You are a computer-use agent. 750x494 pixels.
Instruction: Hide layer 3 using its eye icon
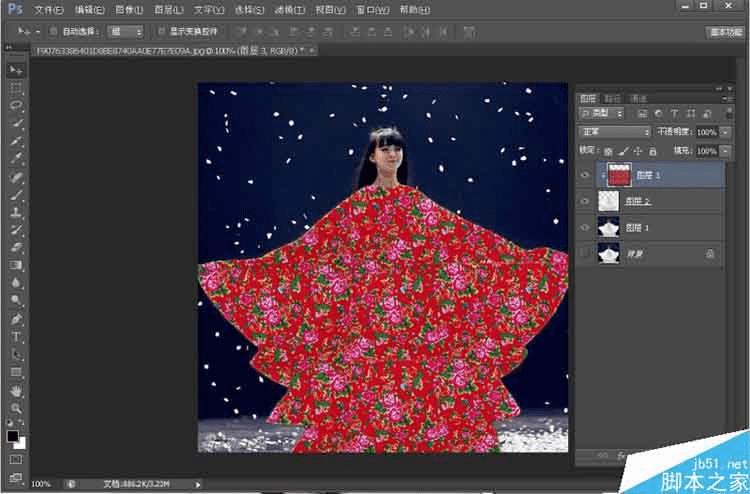pos(585,175)
